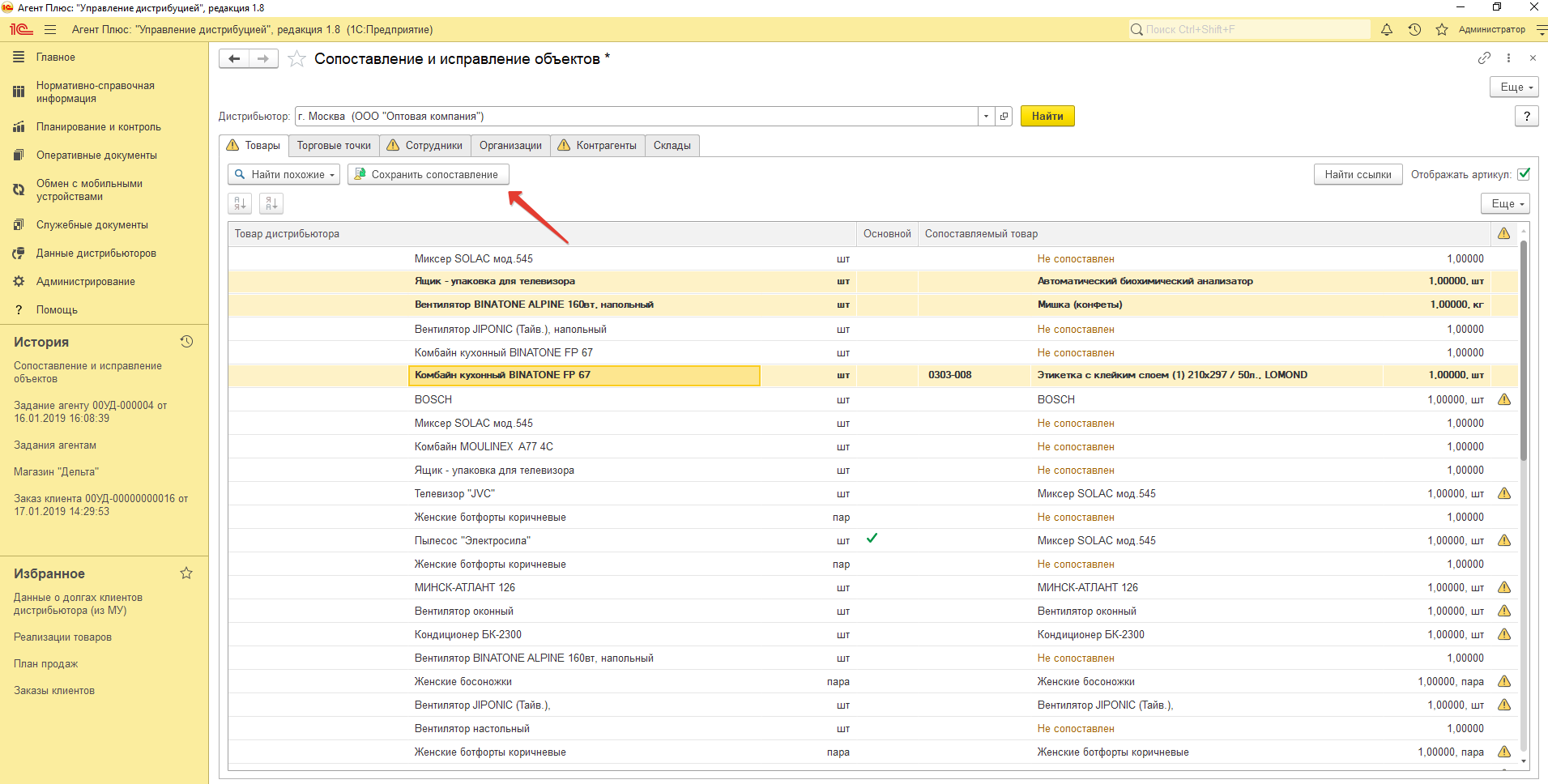Click warning icon in BOSCH row

click(1504, 399)
